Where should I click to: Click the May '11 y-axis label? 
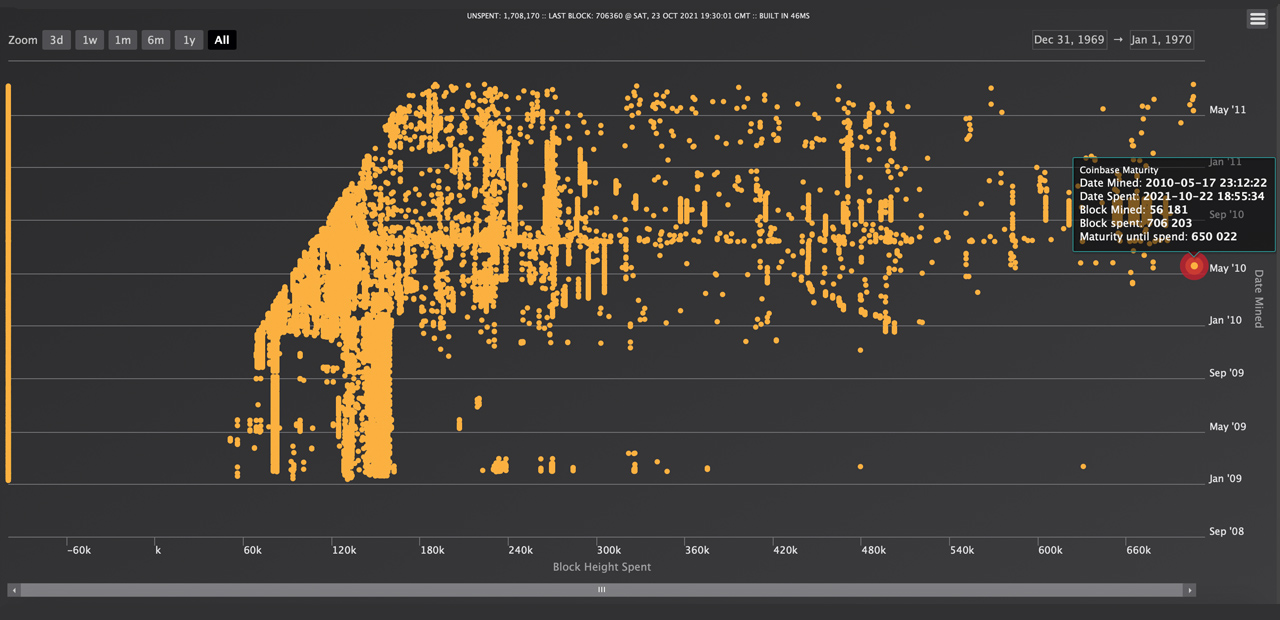[1227, 110]
